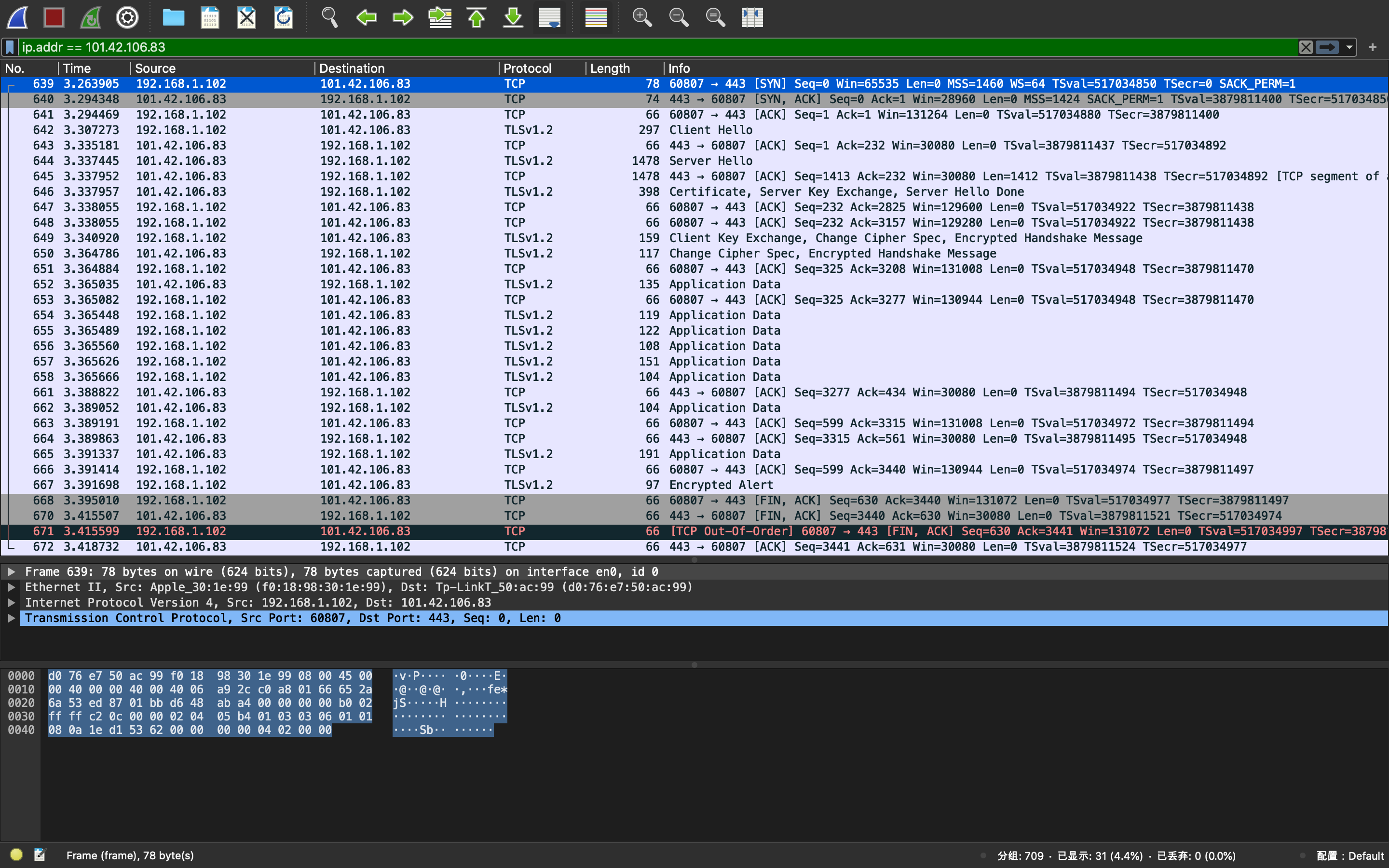The width and height of the screenshot is (1389, 868).
Task: Add a display filter button
Action: pyautogui.click(x=1372, y=47)
